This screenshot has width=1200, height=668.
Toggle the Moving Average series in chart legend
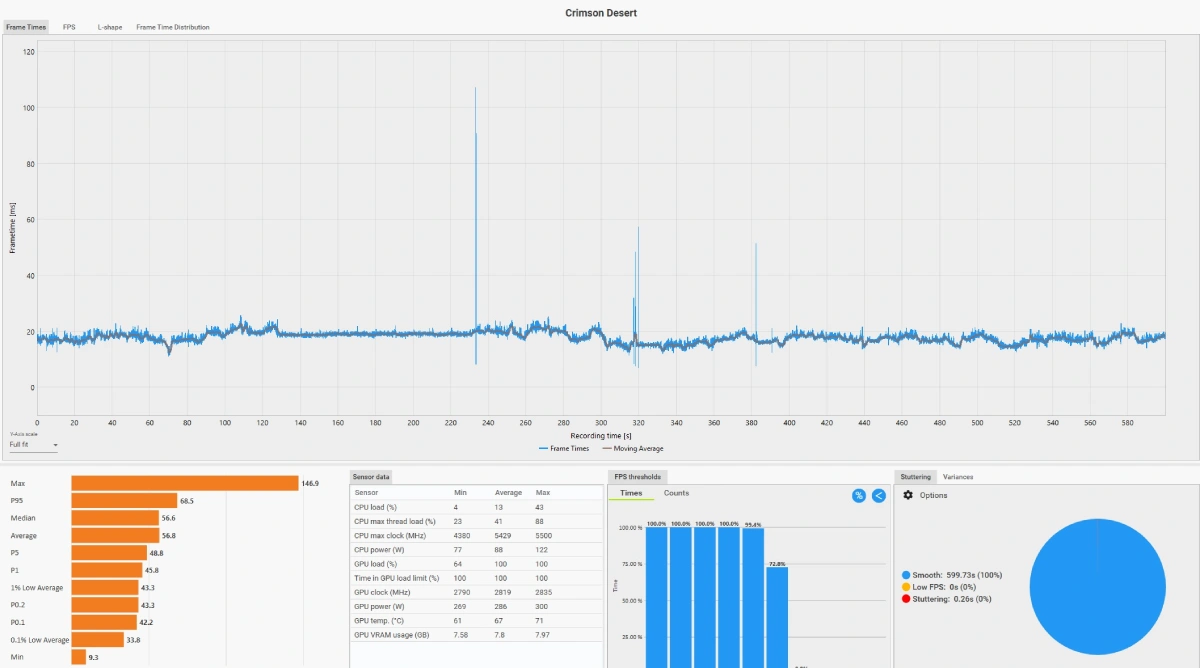(632, 448)
